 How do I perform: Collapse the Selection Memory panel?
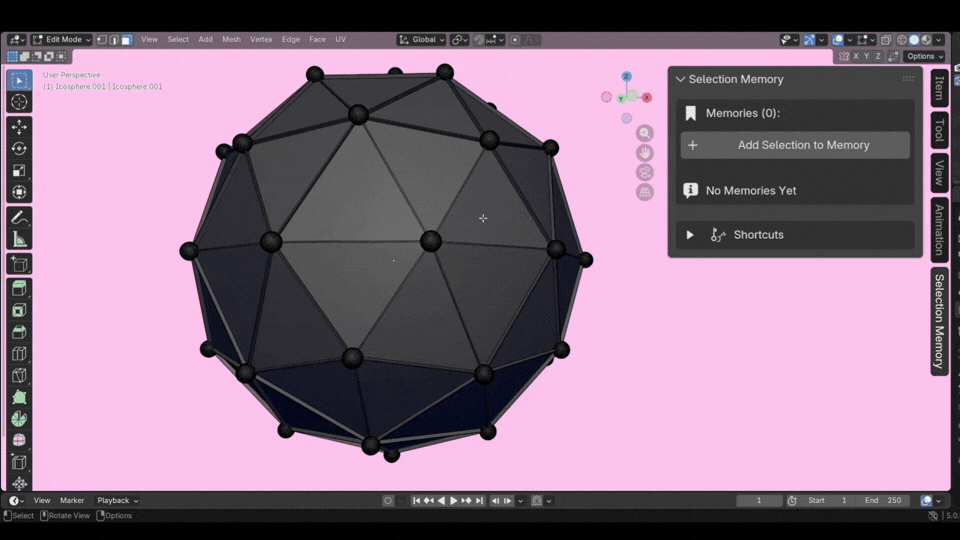(680, 79)
